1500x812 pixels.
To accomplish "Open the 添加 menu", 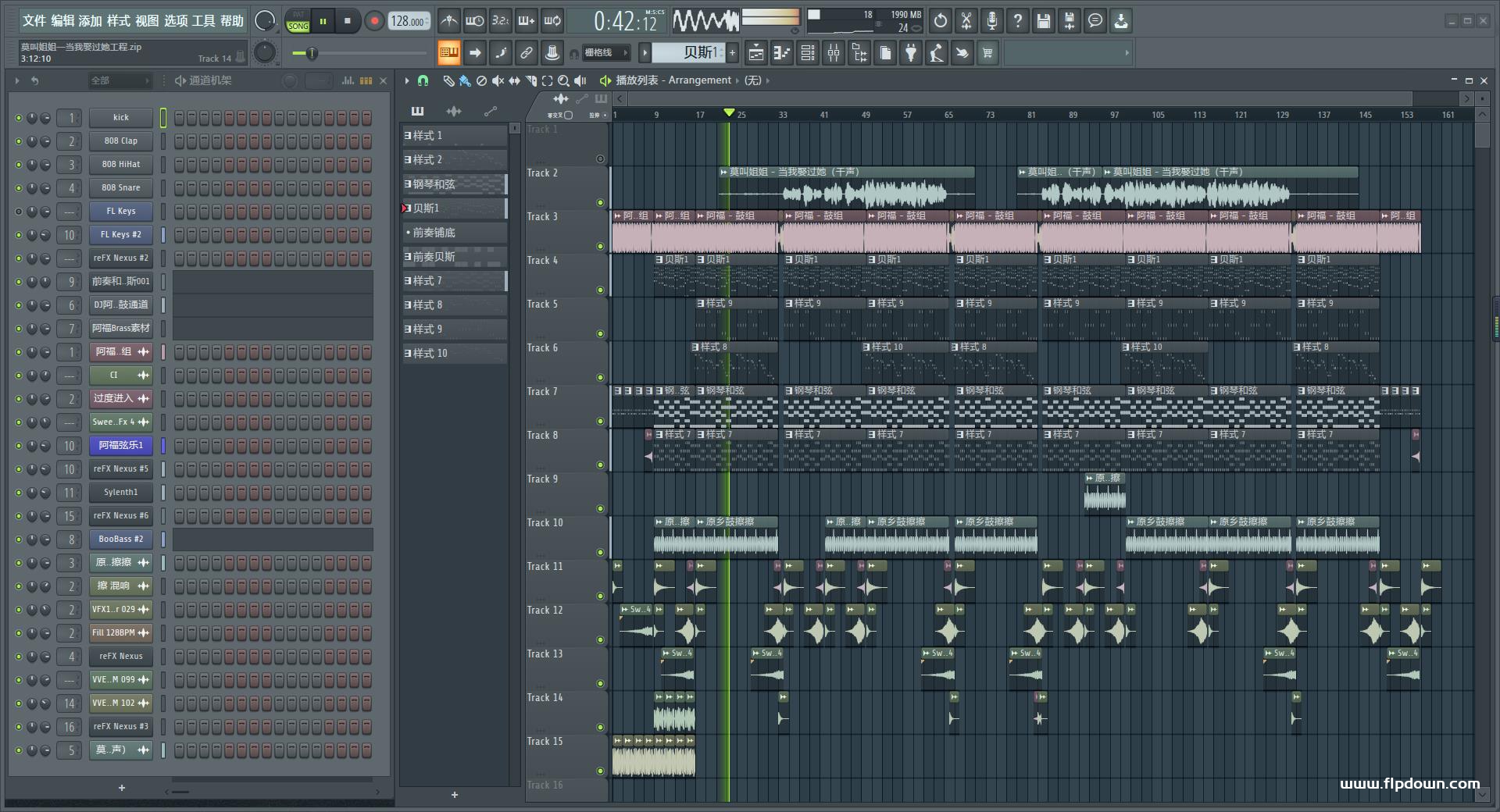I will 91,21.
